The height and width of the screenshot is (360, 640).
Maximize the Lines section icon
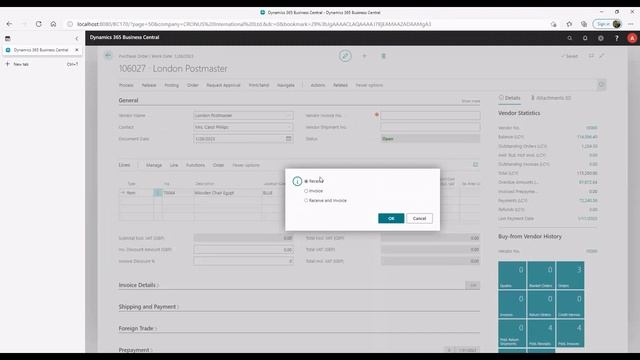pyautogui.click(x=476, y=164)
